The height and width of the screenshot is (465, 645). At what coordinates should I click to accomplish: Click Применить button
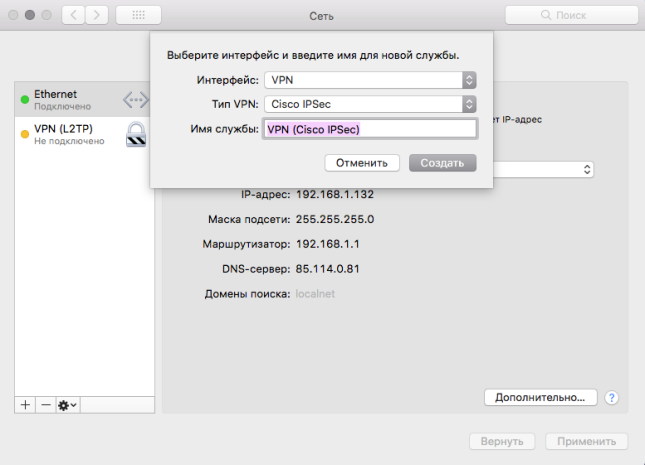(587, 442)
